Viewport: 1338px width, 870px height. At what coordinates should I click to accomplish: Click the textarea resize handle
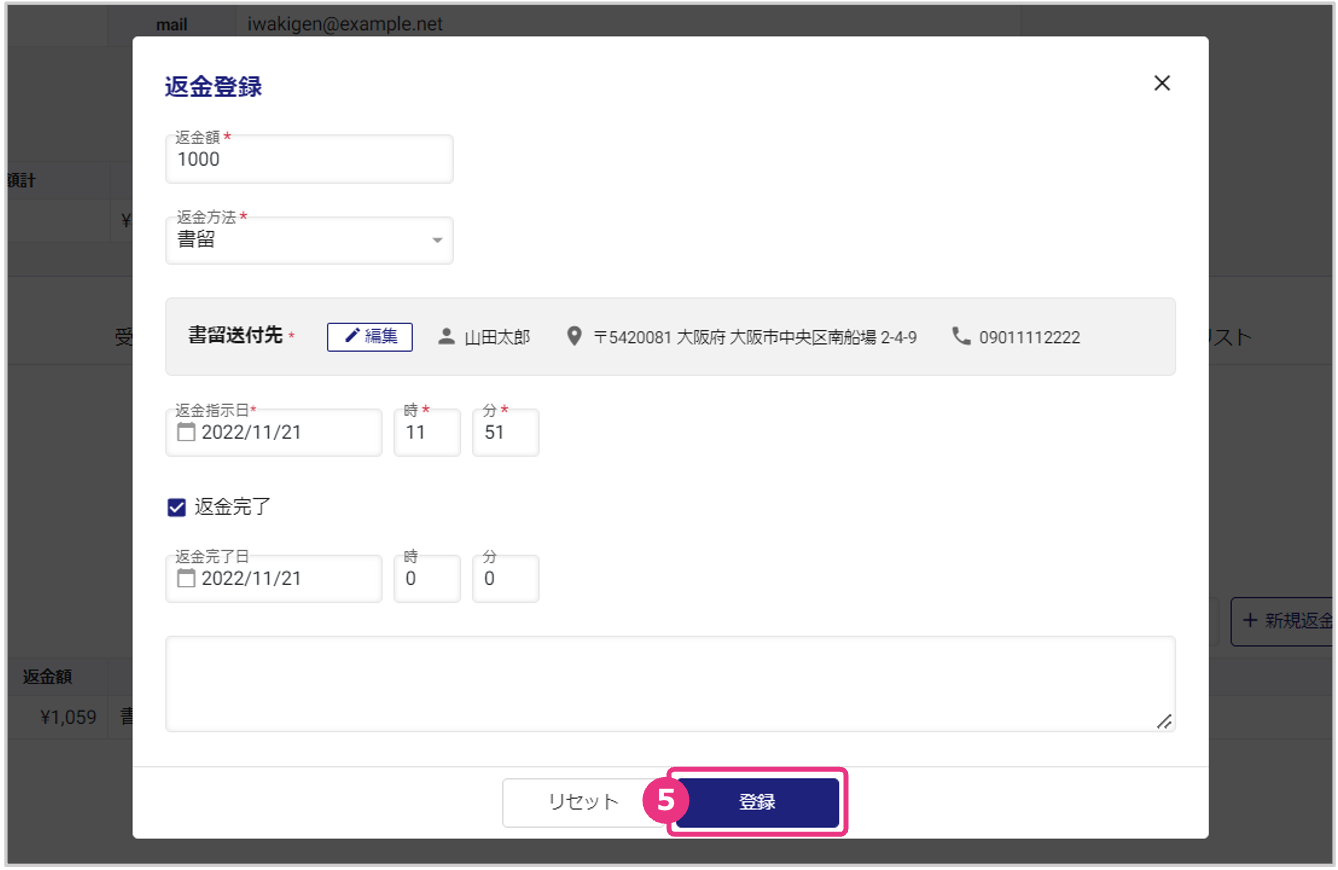tap(1164, 721)
